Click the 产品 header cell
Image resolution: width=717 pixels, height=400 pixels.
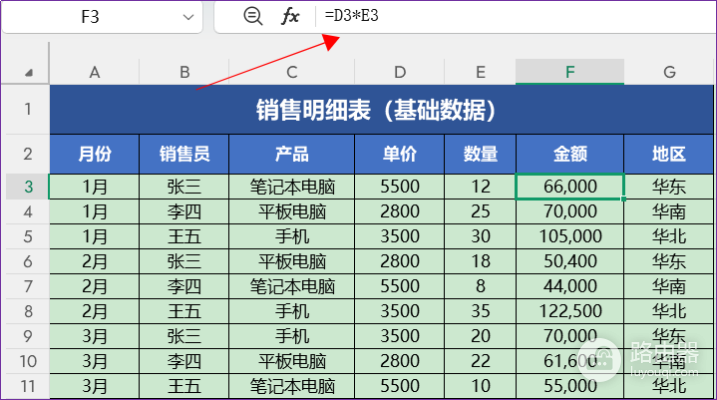click(292, 154)
